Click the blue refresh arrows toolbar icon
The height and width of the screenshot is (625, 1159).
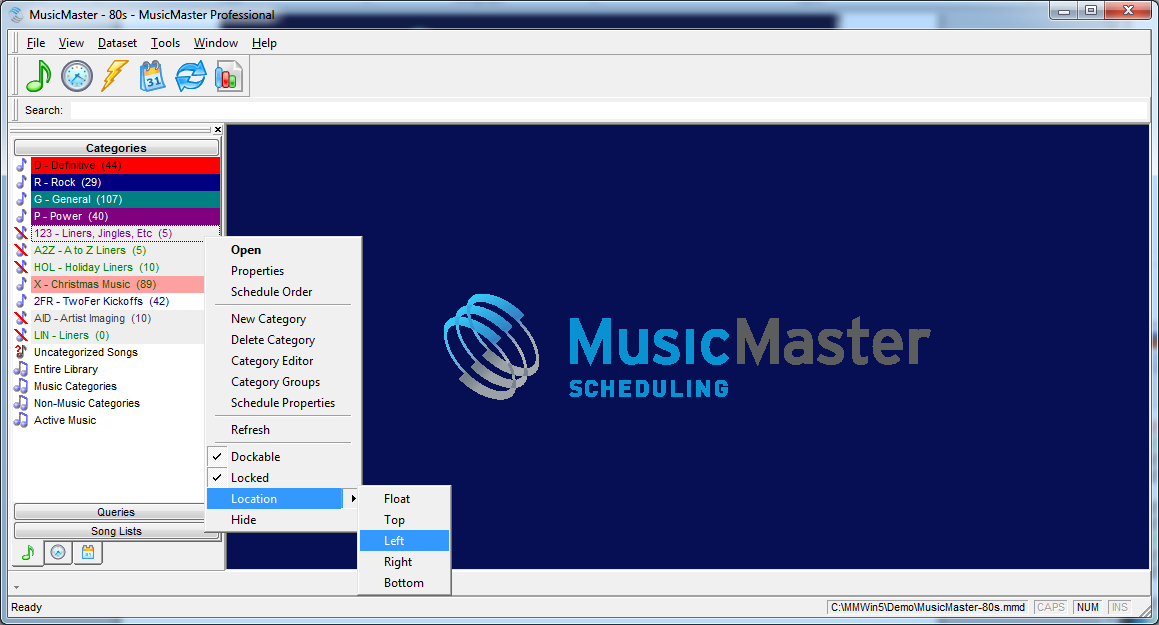click(190, 76)
